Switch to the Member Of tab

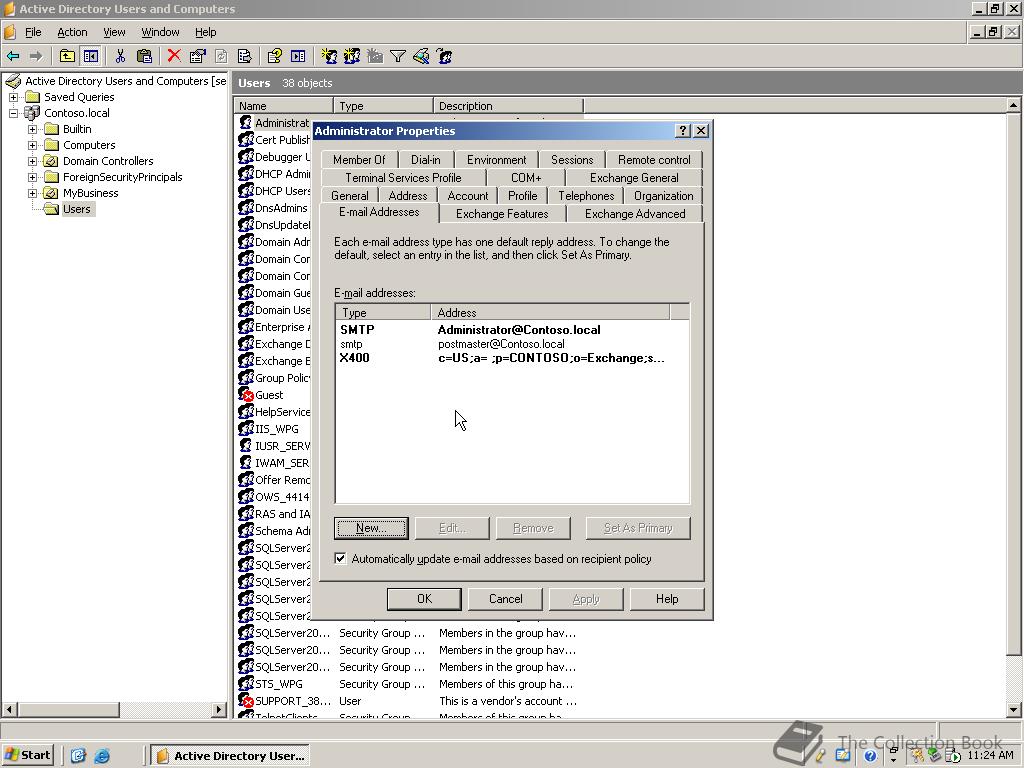[359, 160]
